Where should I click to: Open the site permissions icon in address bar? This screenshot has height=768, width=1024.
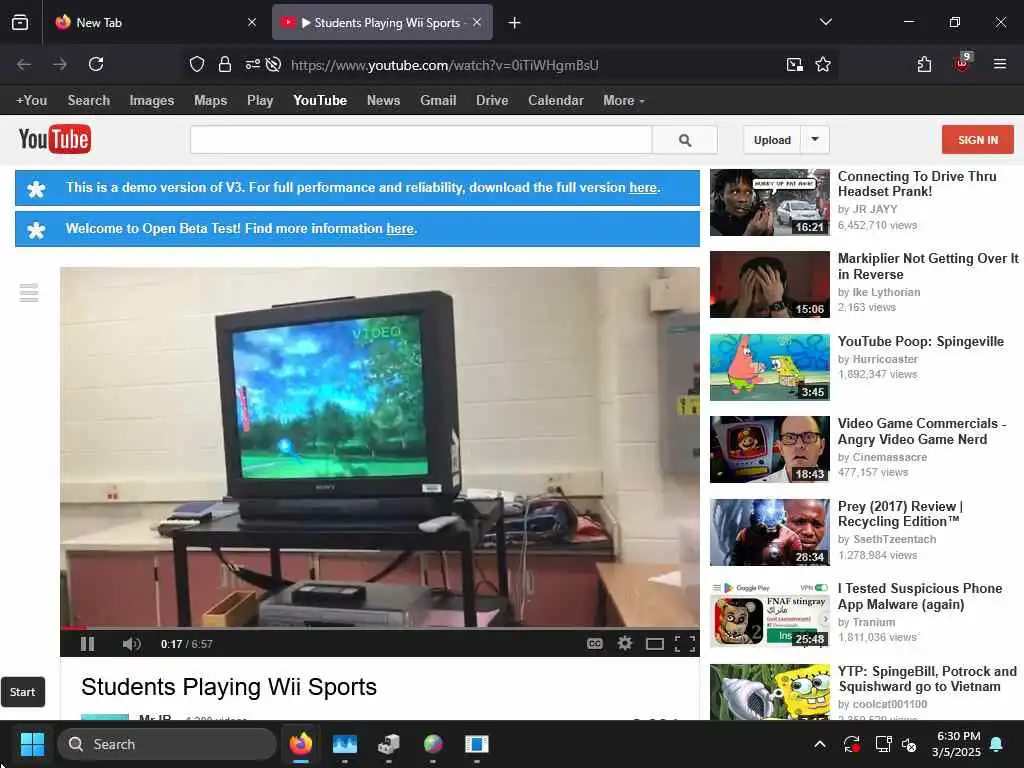pos(253,64)
